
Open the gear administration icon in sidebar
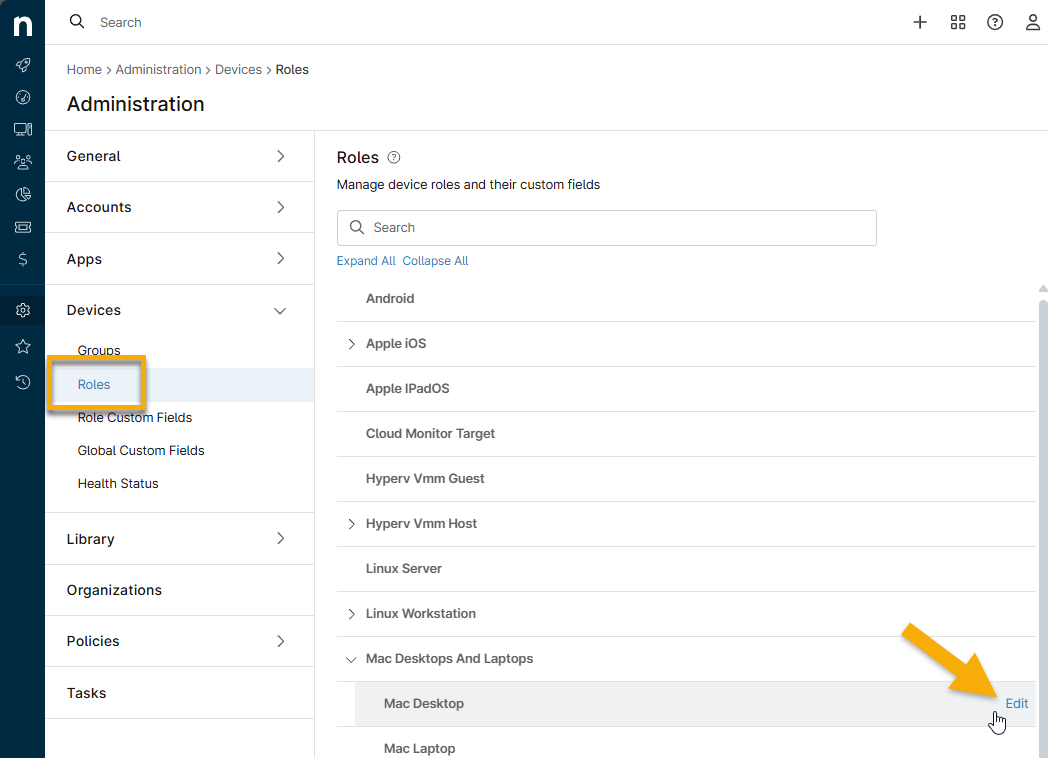point(22,310)
